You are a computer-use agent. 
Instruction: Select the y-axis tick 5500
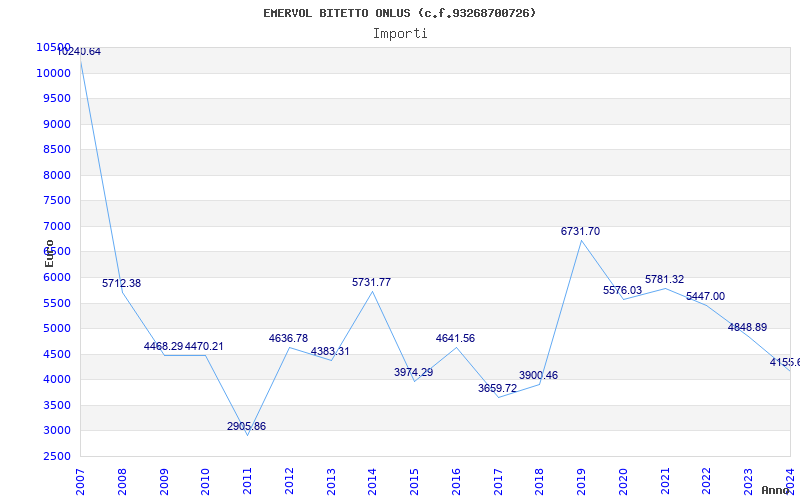click(56, 303)
